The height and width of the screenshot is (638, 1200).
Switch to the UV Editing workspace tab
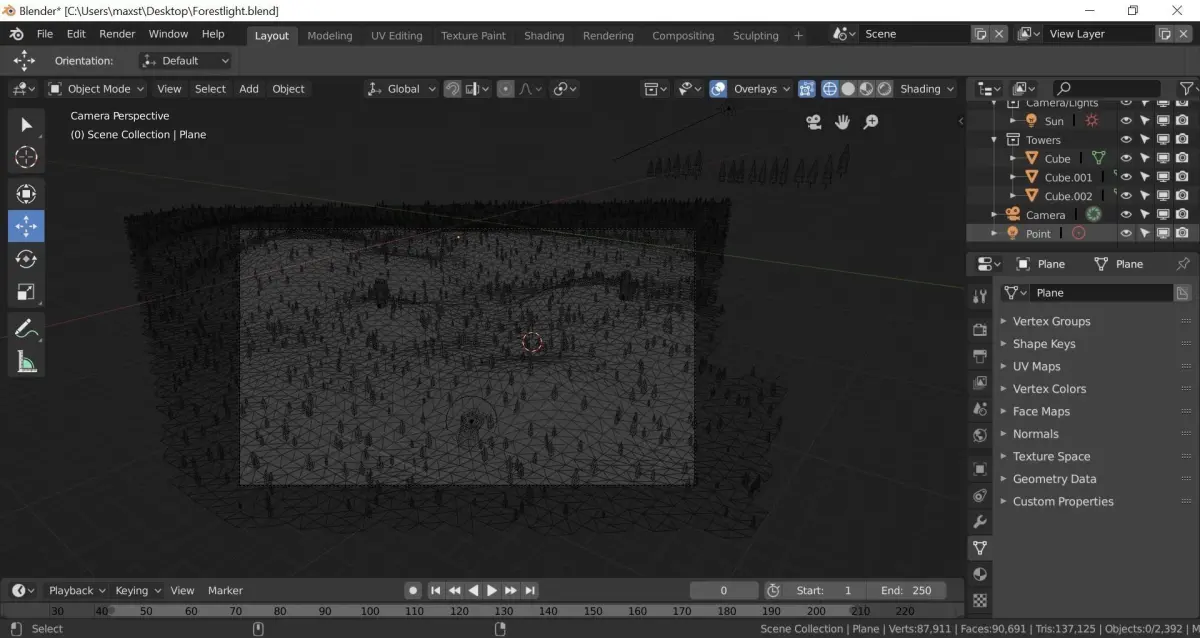tap(396, 35)
